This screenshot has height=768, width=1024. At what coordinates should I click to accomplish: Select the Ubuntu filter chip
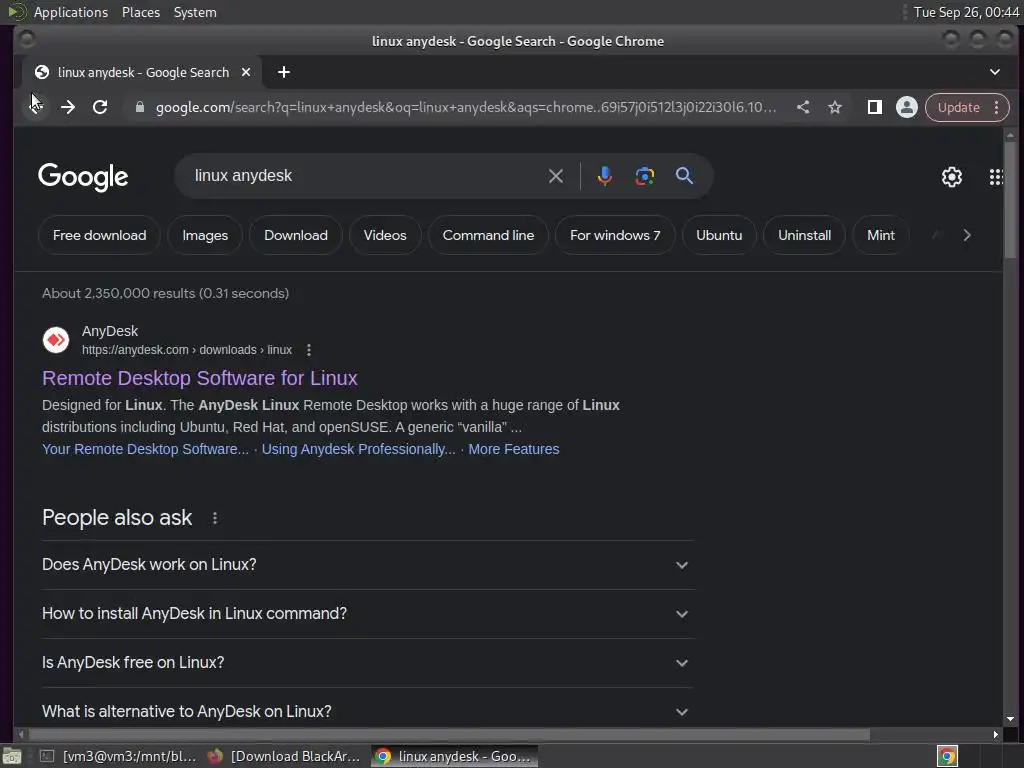click(x=719, y=235)
